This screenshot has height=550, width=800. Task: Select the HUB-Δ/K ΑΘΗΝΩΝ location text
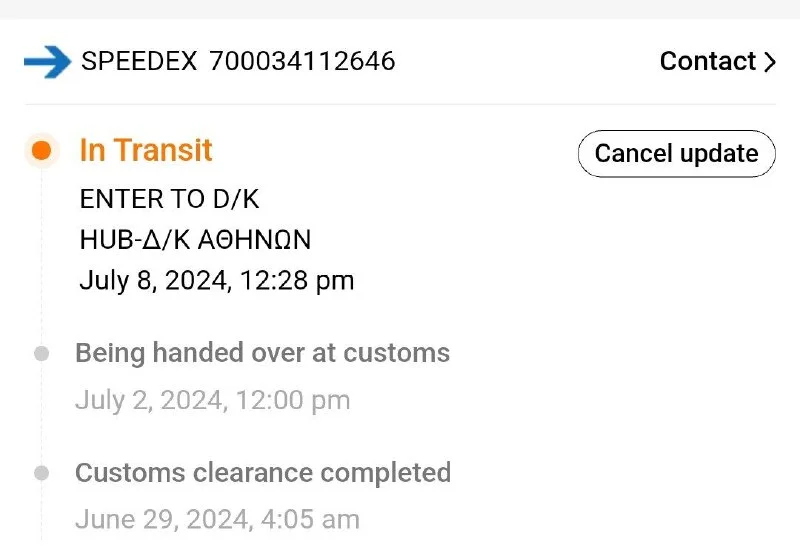[195, 240]
